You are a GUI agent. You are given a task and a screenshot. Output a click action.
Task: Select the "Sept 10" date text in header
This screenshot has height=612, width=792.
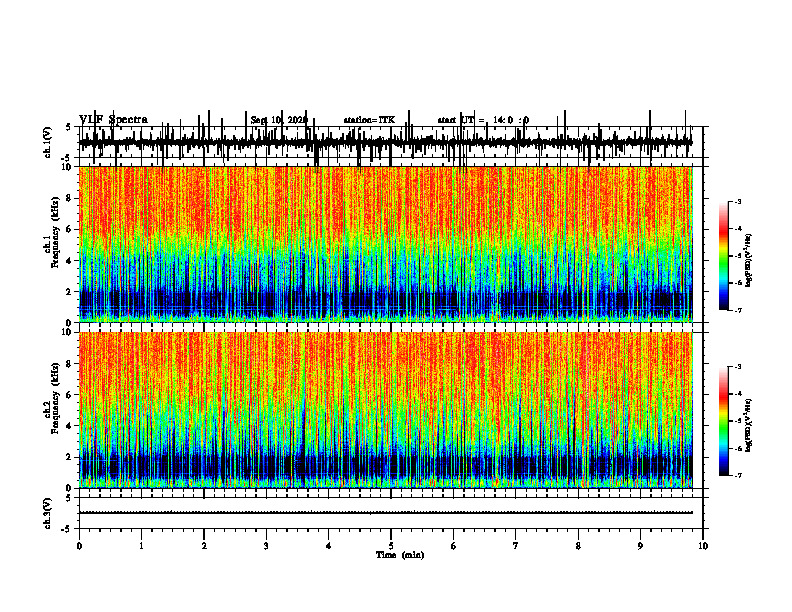pos(266,120)
